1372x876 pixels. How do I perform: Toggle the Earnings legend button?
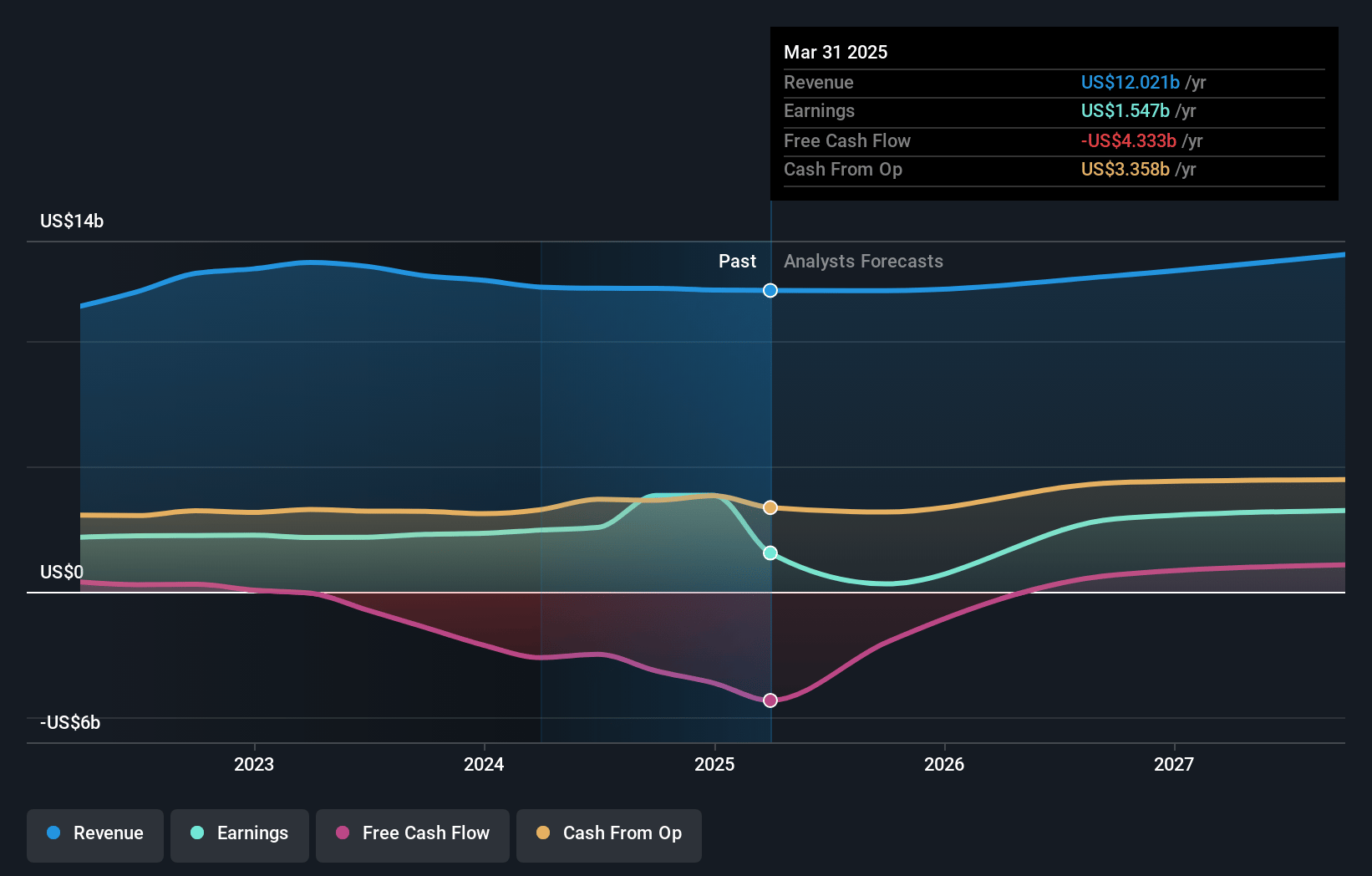pos(240,834)
